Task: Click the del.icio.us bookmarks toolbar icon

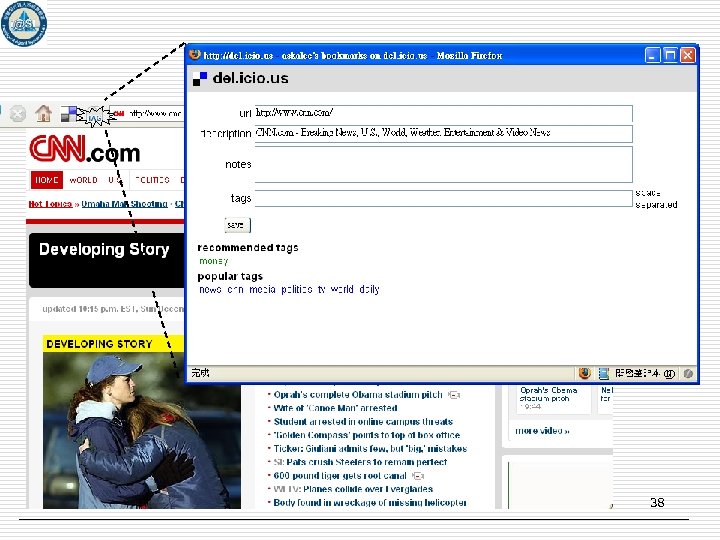Action: [x=69, y=114]
